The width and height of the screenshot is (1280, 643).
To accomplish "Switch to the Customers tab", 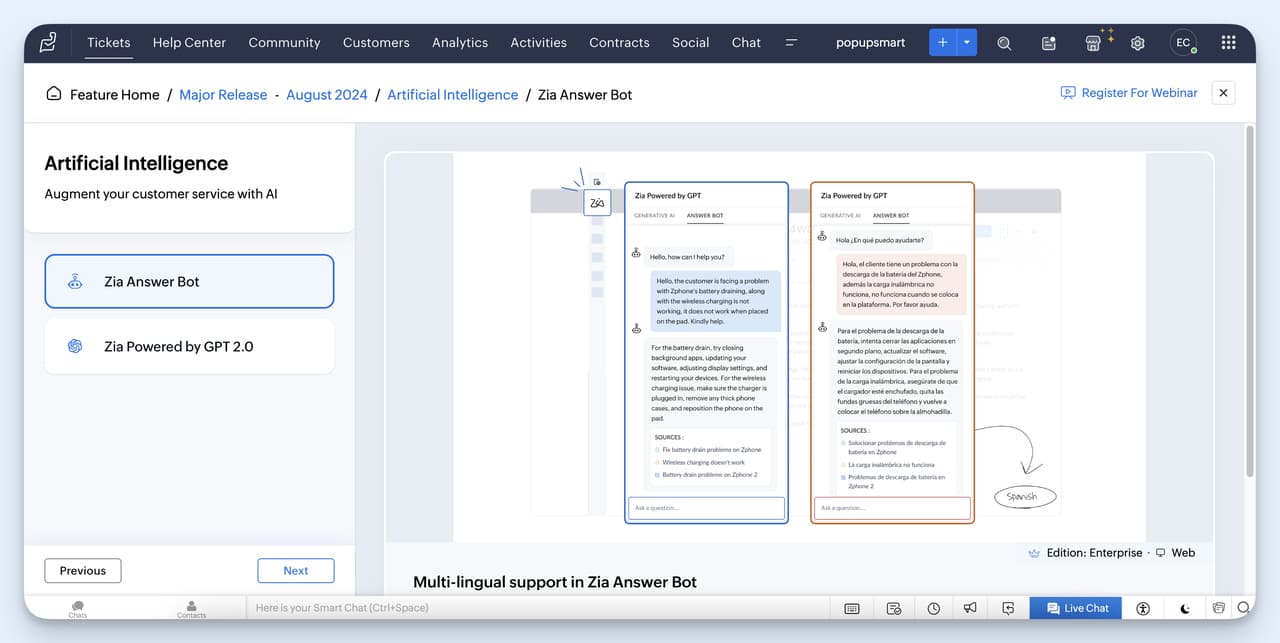I will 376,43.
